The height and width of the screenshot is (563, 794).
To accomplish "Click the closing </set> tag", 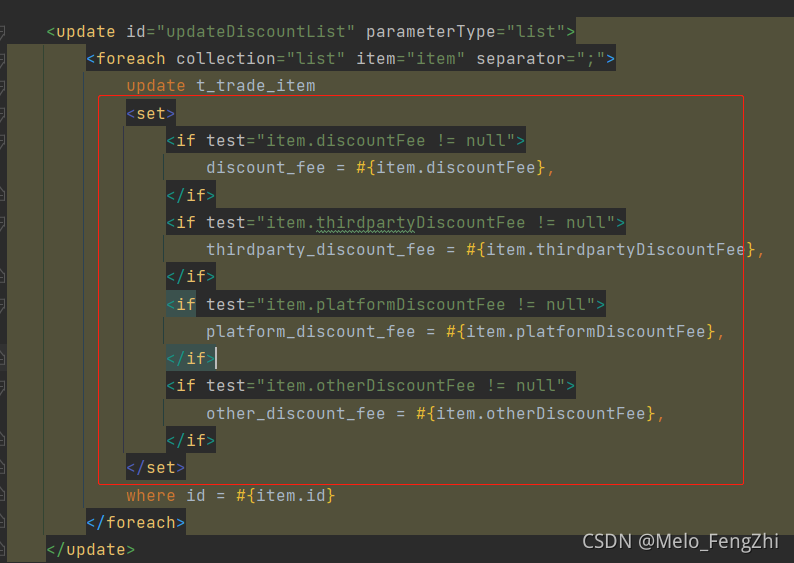I will coord(155,468).
